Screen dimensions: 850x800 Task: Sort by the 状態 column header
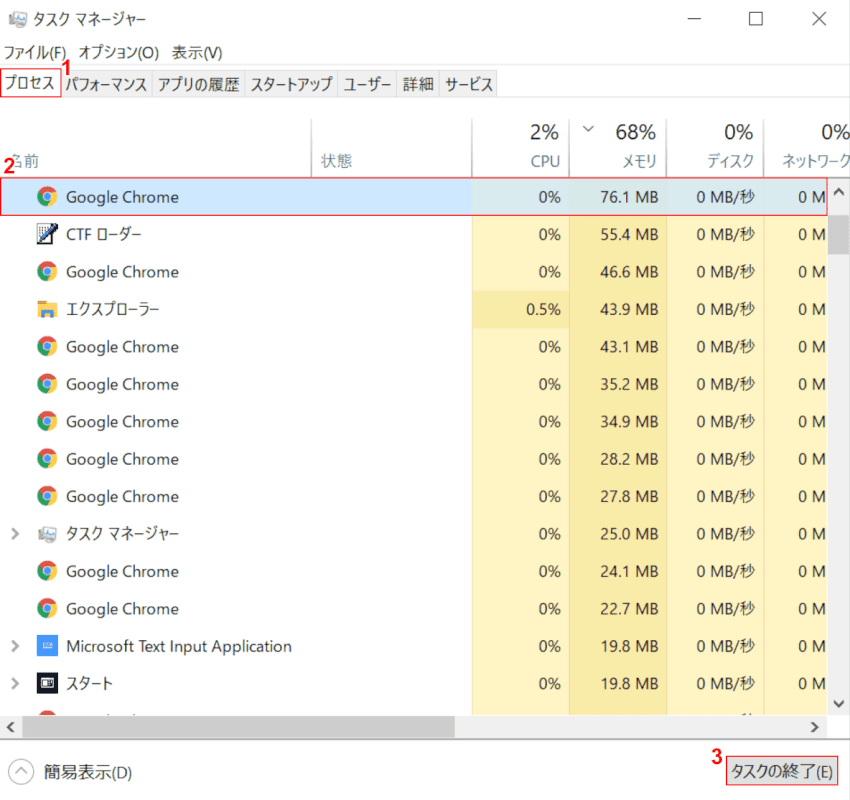[x=392, y=149]
